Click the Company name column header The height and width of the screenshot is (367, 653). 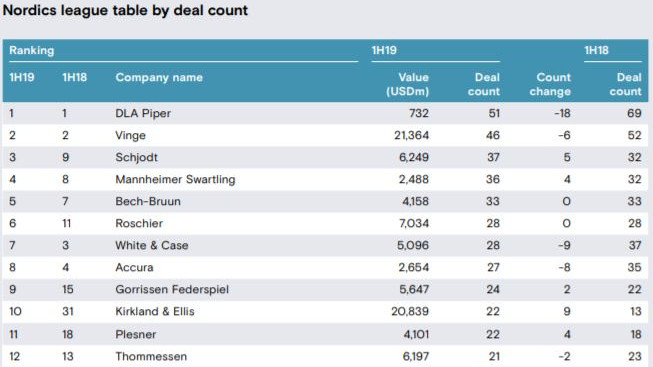click(159, 77)
